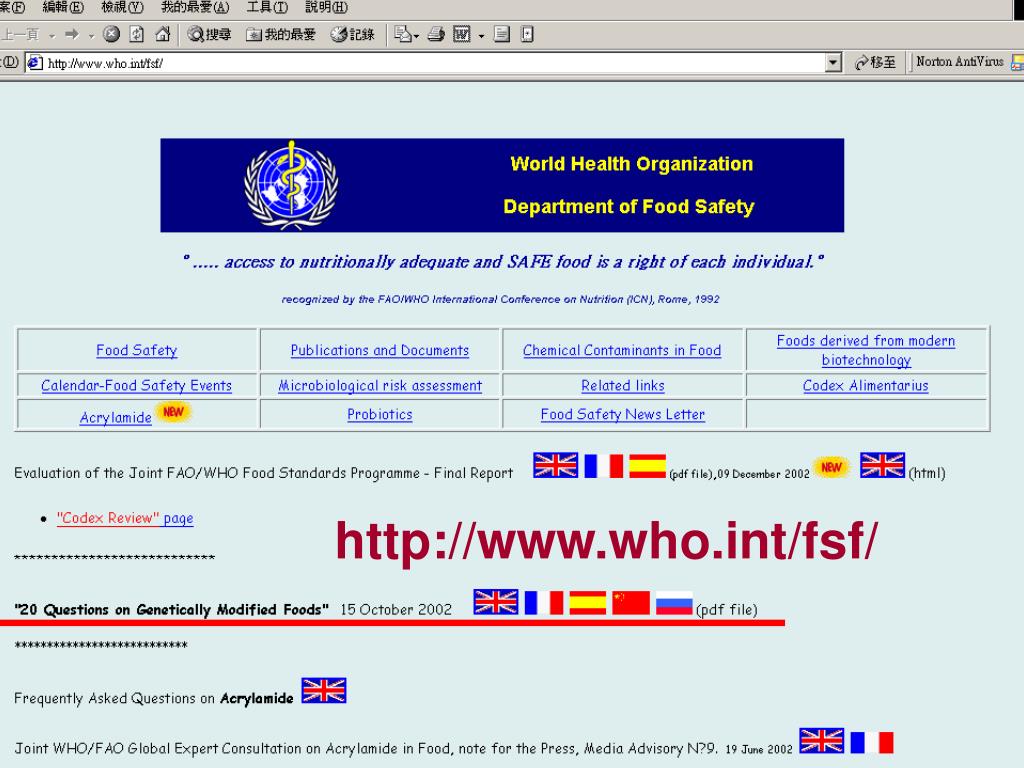Open Chinese flag PDF of 20 Questions

(x=631, y=603)
